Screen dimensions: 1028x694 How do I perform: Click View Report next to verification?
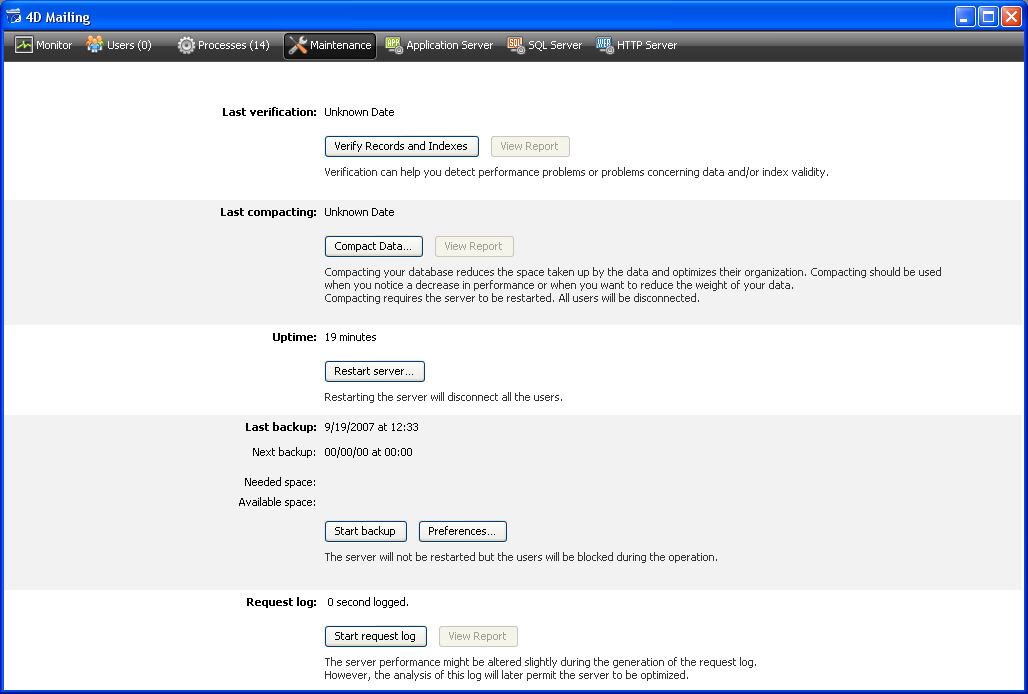pyautogui.click(x=530, y=146)
